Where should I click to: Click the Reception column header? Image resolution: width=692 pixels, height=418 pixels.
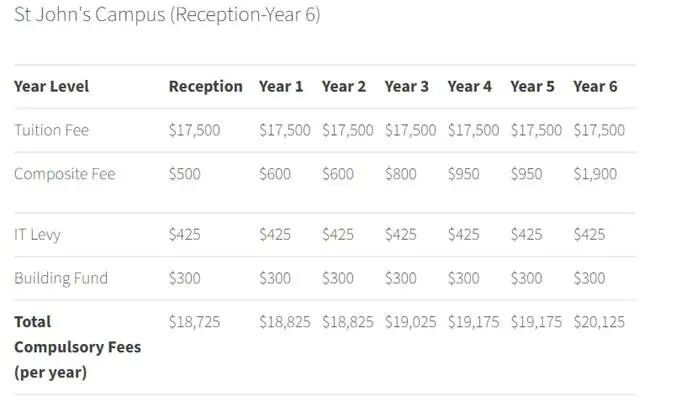click(x=205, y=86)
